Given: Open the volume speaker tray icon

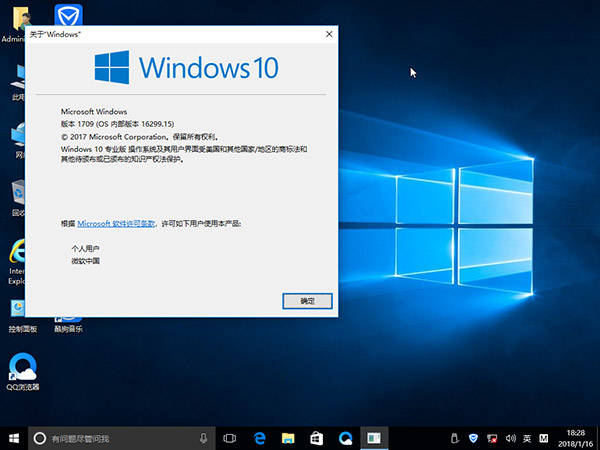Looking at the screenshot, I should [x=510, y=438].
